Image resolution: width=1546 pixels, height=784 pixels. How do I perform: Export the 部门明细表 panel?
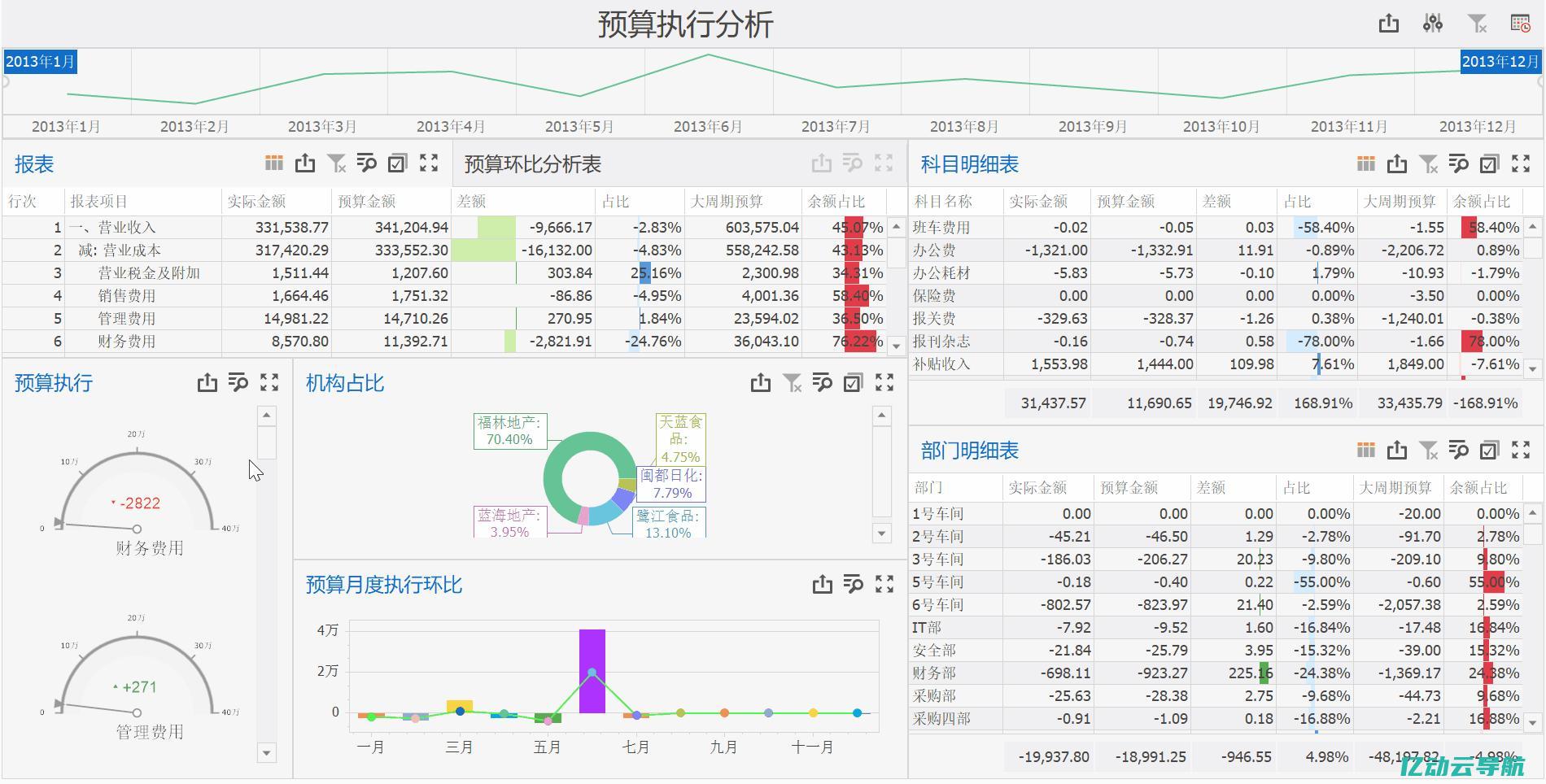(x=1397, y=450)
